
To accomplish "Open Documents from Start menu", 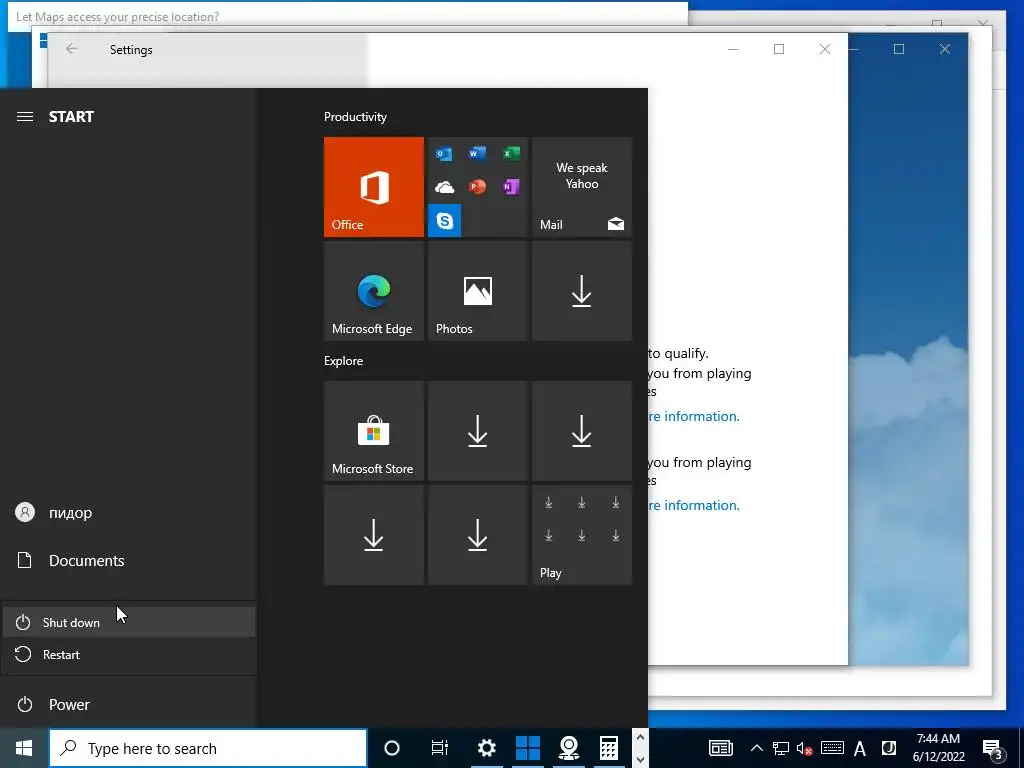I will click(x=128, y=560).
